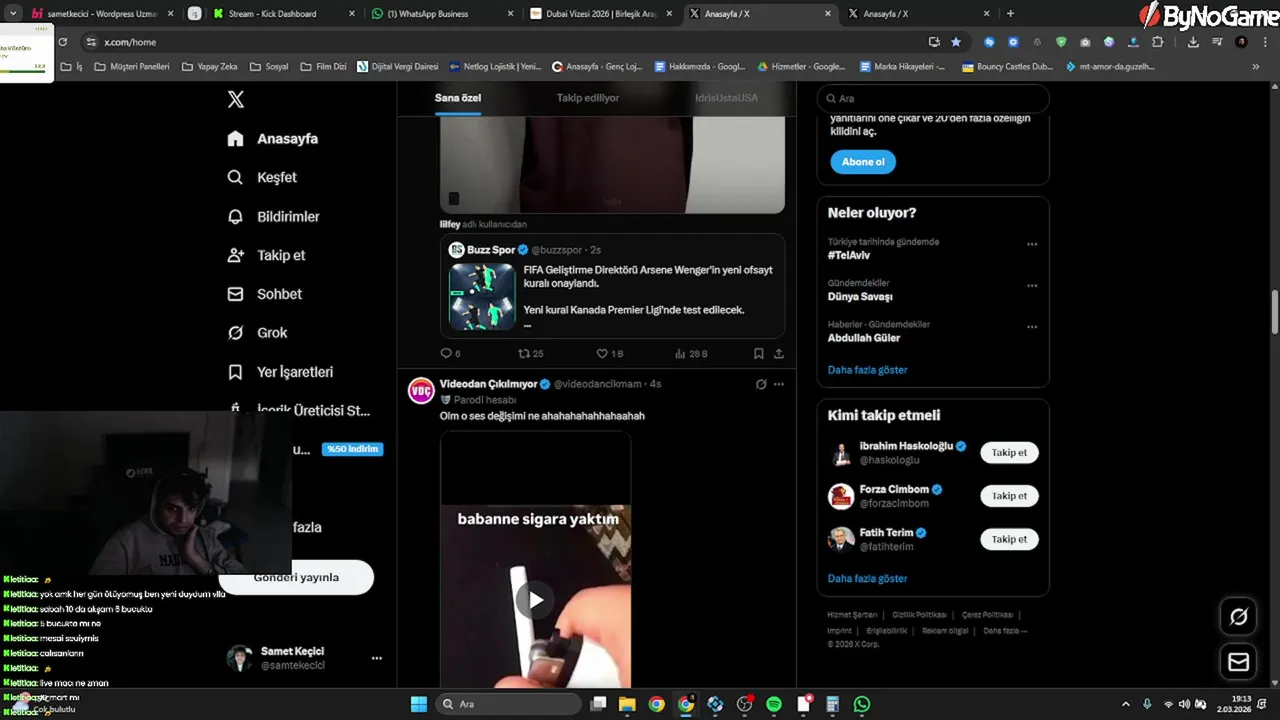
Task: Follow Forza Cimbom with Takip et
Action: [1009, 496]
